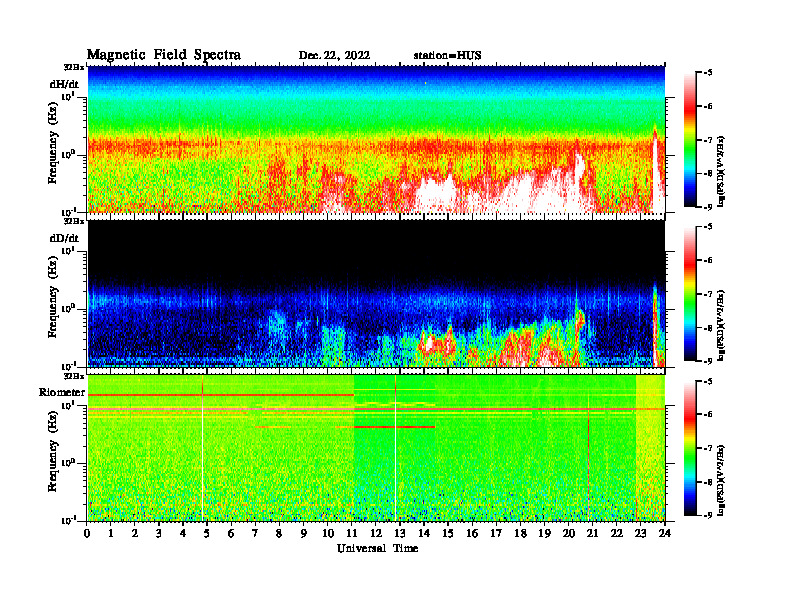
Task: Click the "14" hour tick label
Action: [424, 534]
